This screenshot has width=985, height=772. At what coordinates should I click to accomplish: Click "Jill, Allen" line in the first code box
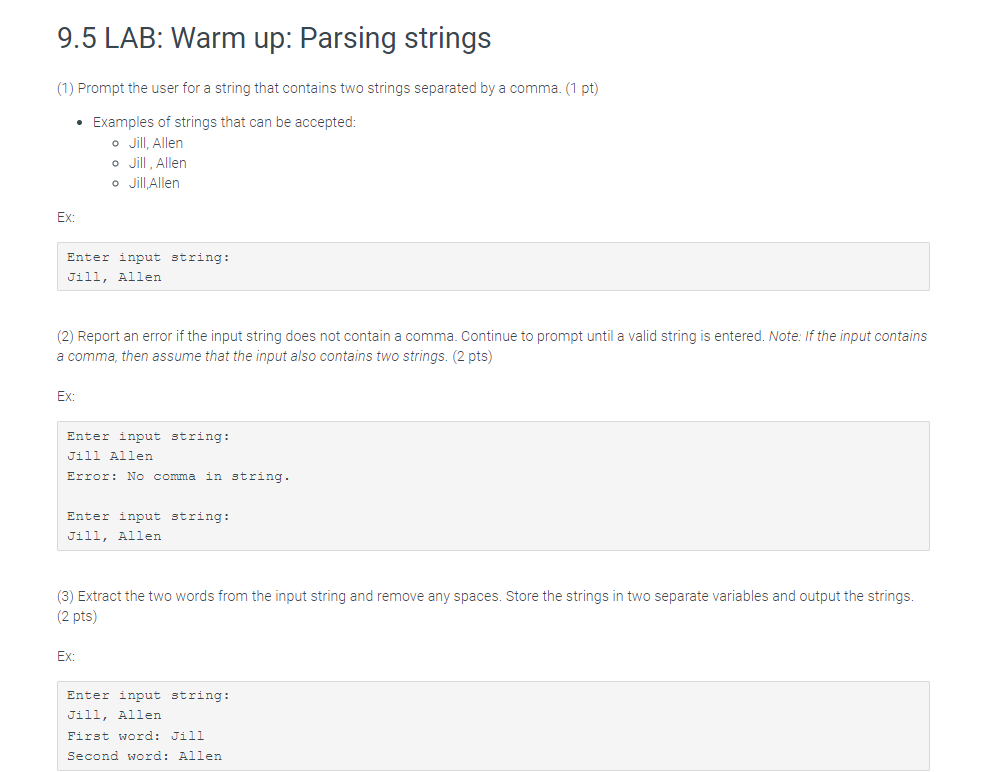click(114, 277)
